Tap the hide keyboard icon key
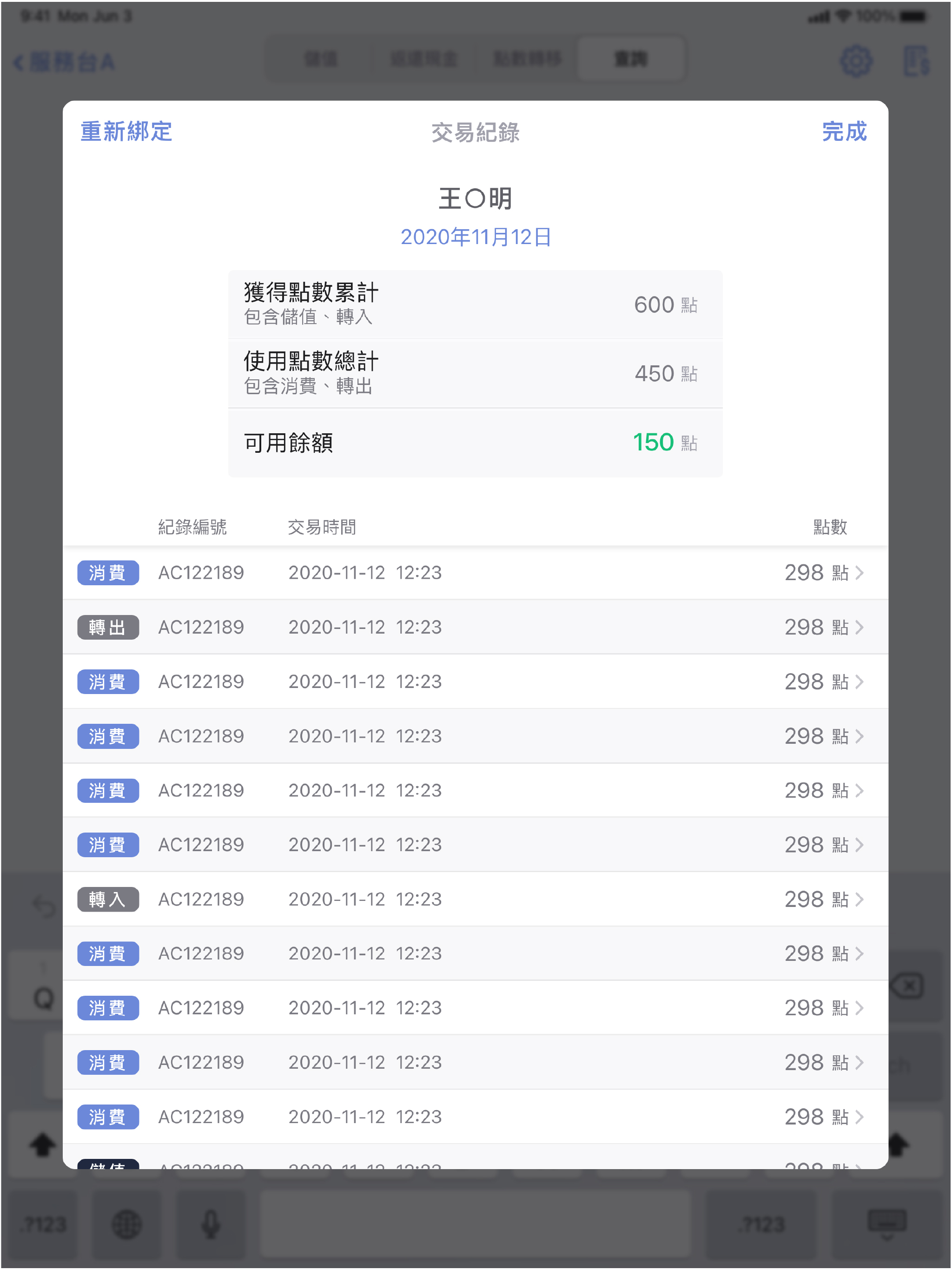Screen dimensions: 952x1270 [x=887, y=1224]
